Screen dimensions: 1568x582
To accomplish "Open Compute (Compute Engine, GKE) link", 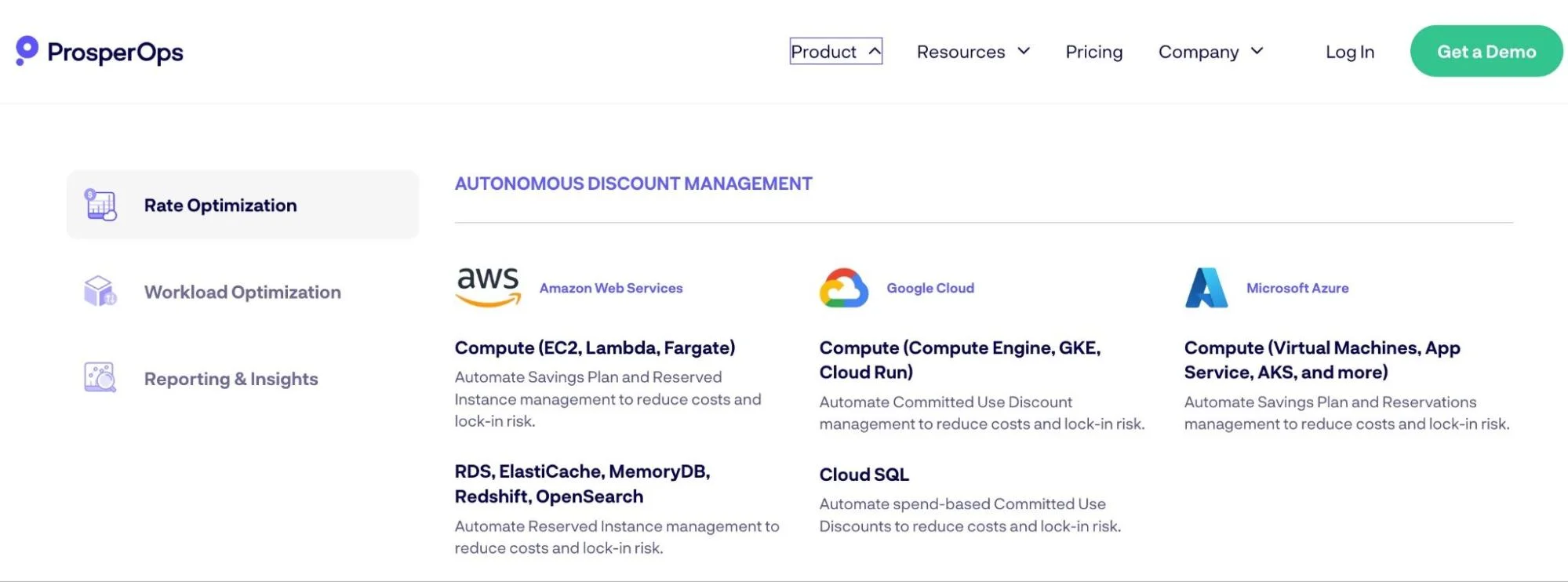I will click(x=960, y=360).
